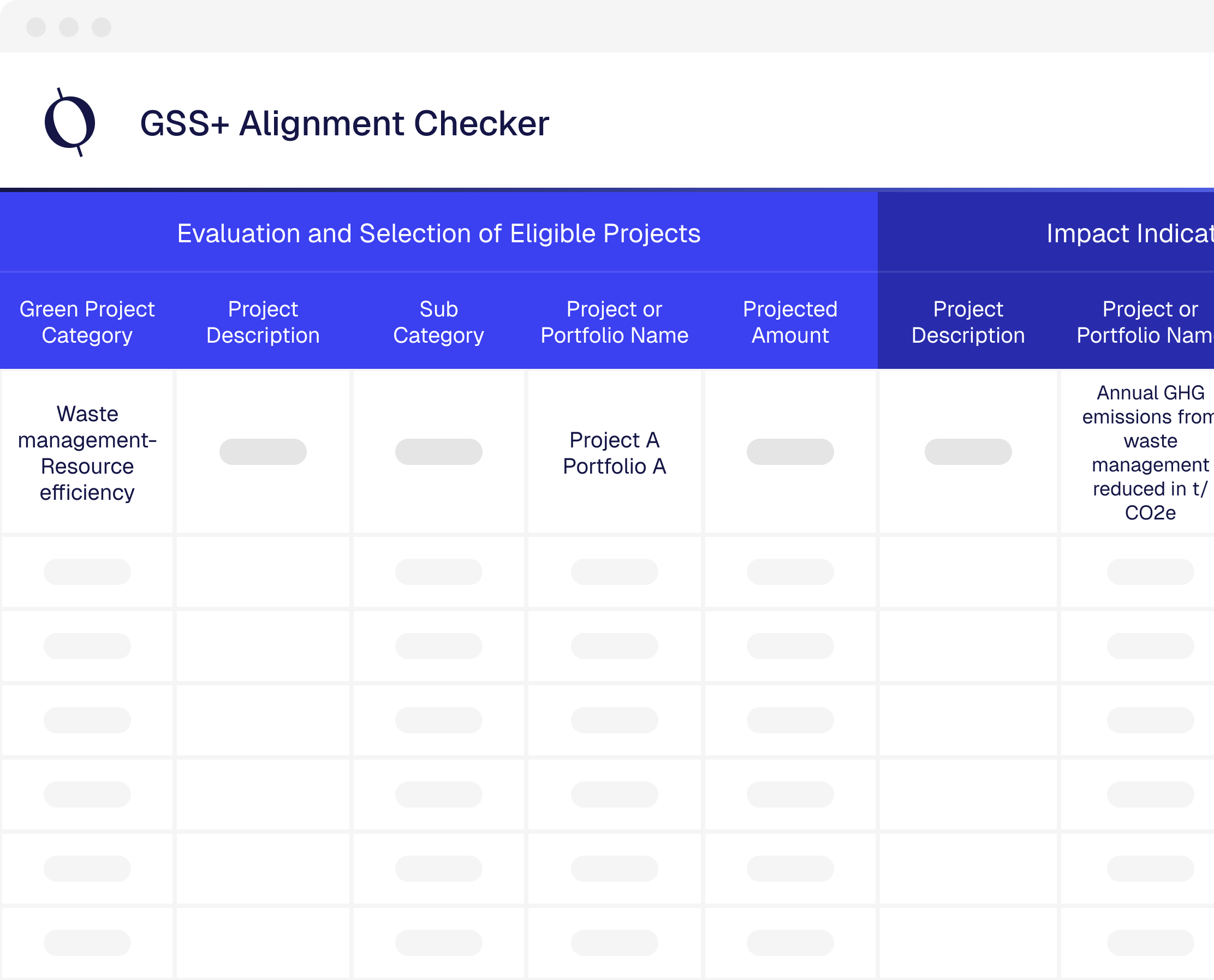
Task: Select the Project Description header under Impact Indicators
Action: [x=967, y=322]
